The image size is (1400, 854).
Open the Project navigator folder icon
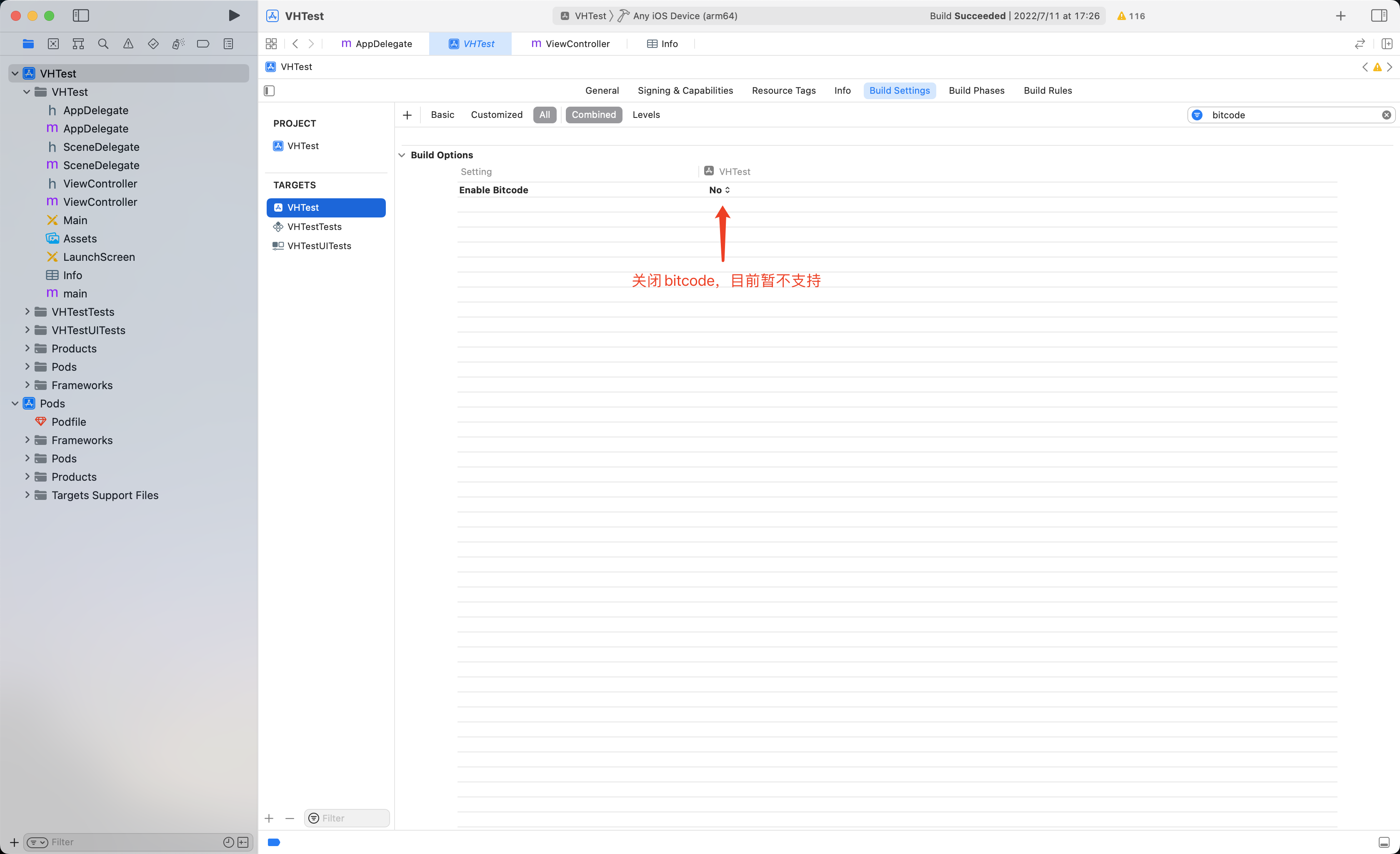tap(28, 44)
